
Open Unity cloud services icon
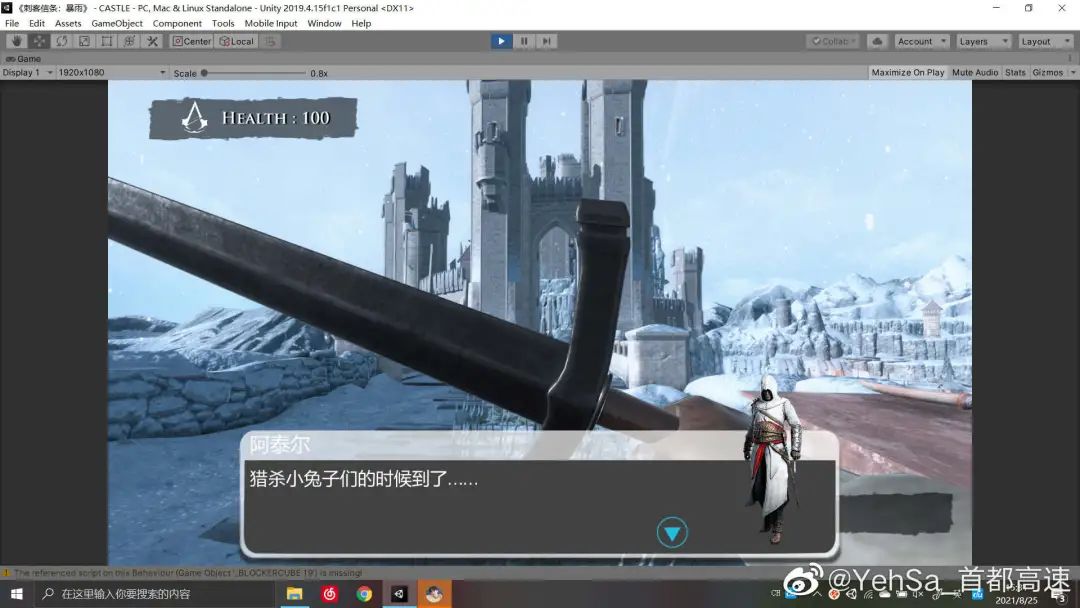click(877, 41)
